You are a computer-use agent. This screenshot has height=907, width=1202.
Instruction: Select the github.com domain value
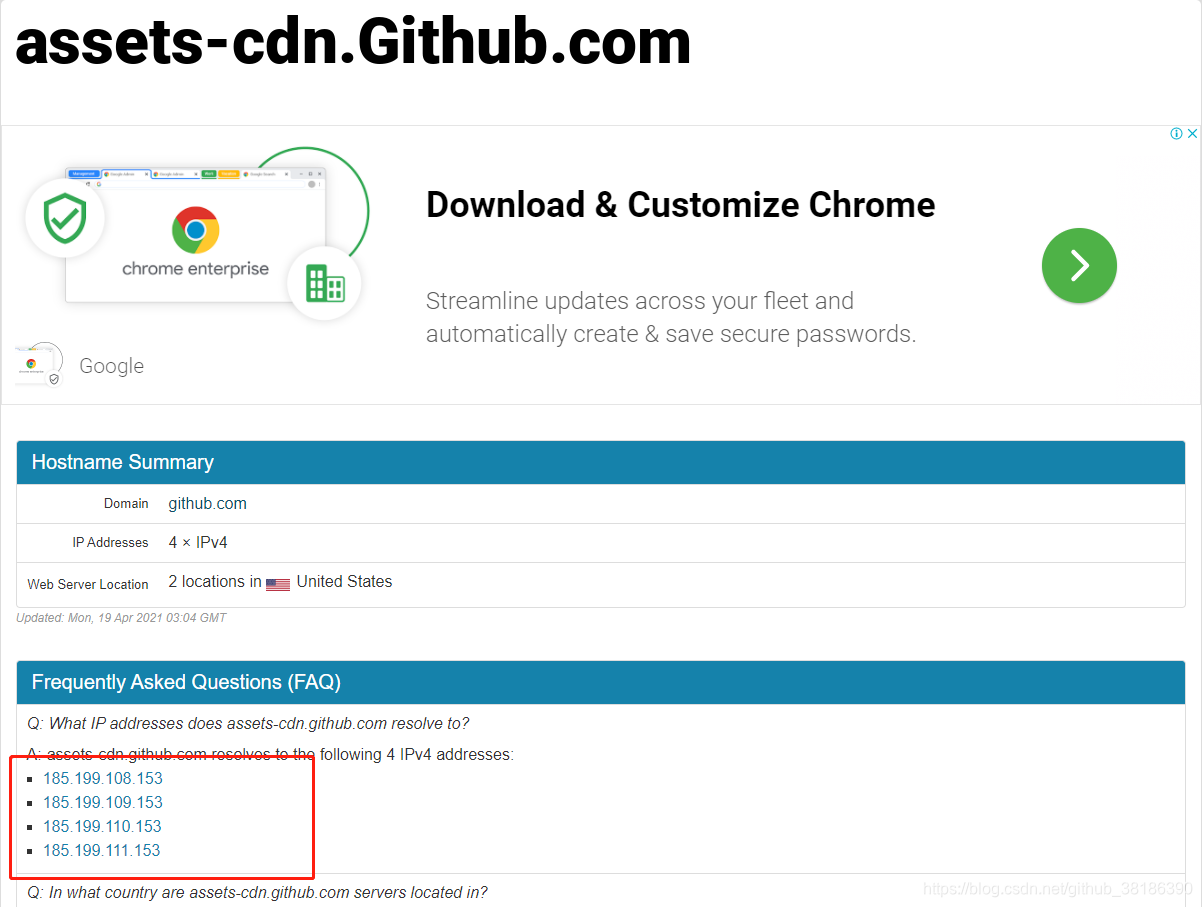coord(207,503)
